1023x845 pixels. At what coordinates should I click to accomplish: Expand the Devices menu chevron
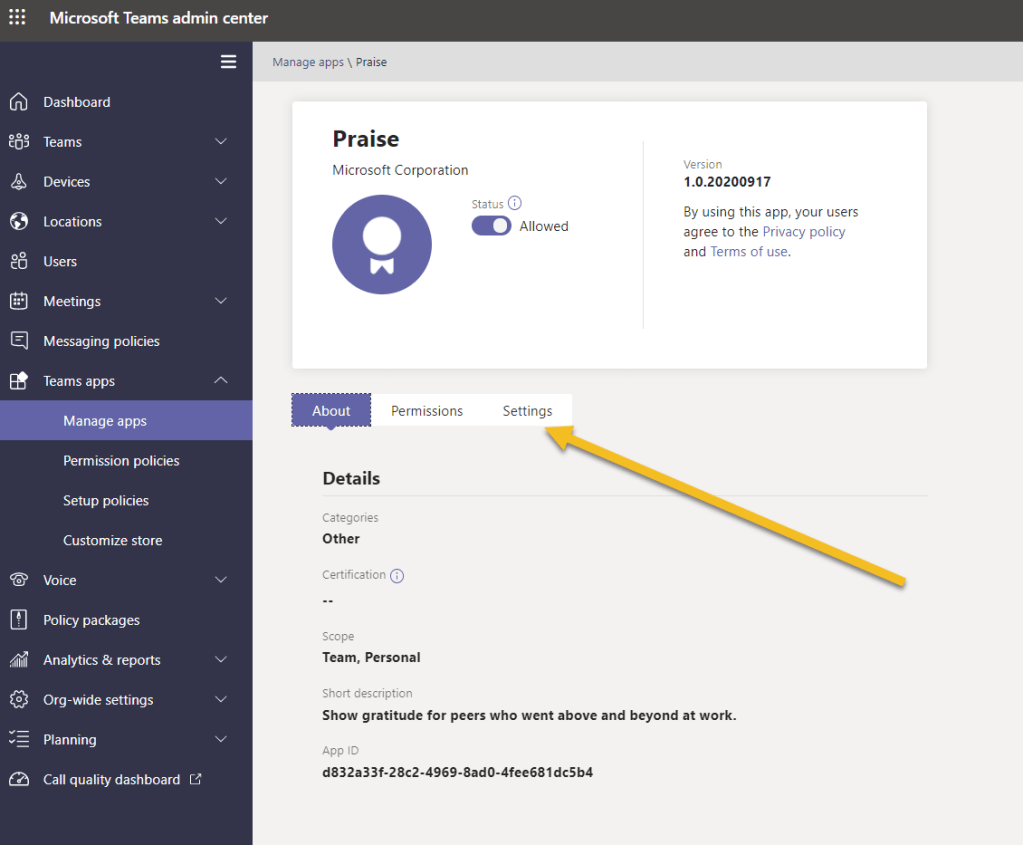[221, 182]
